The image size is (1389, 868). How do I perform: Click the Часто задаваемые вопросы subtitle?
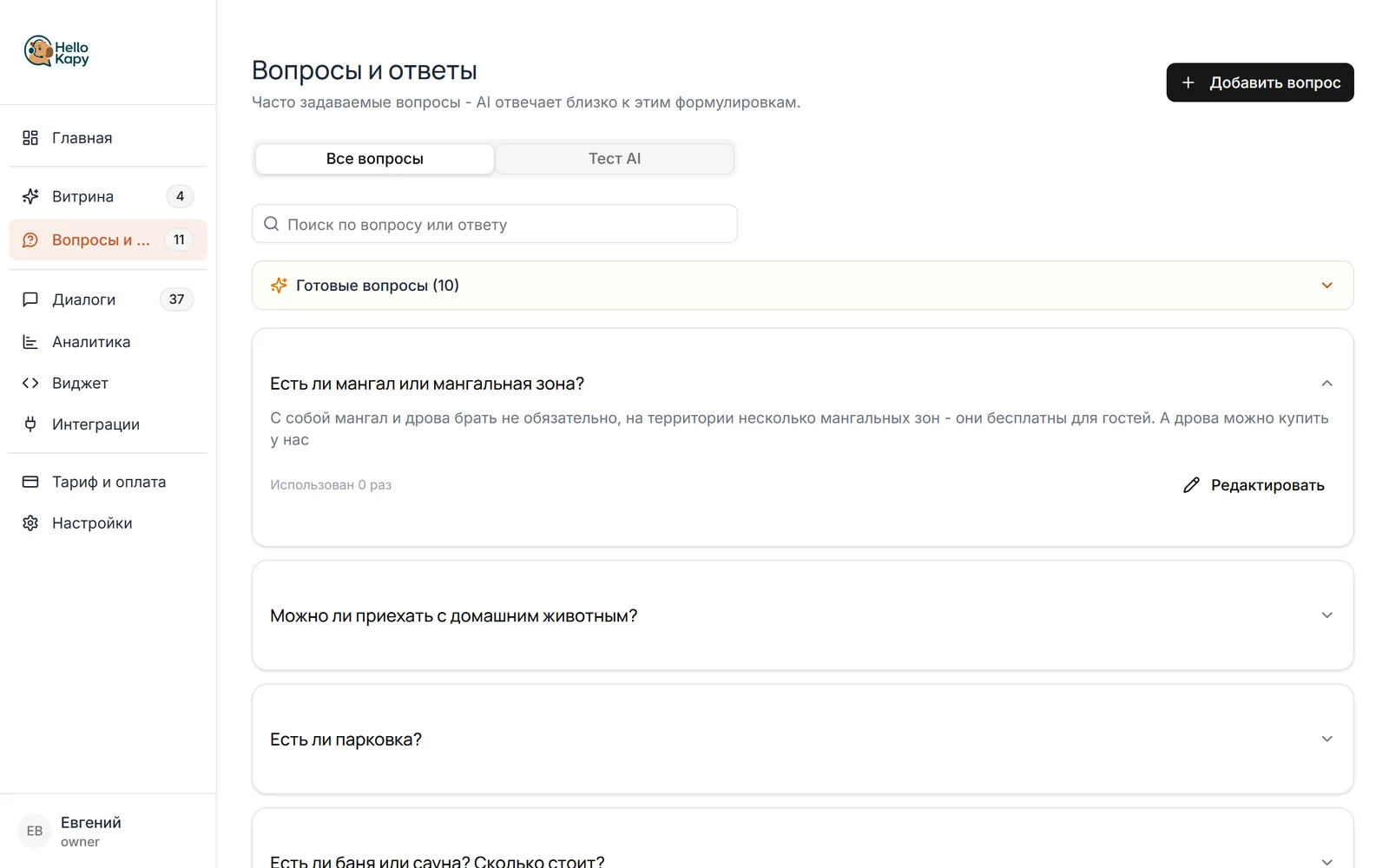coord(526,102)
